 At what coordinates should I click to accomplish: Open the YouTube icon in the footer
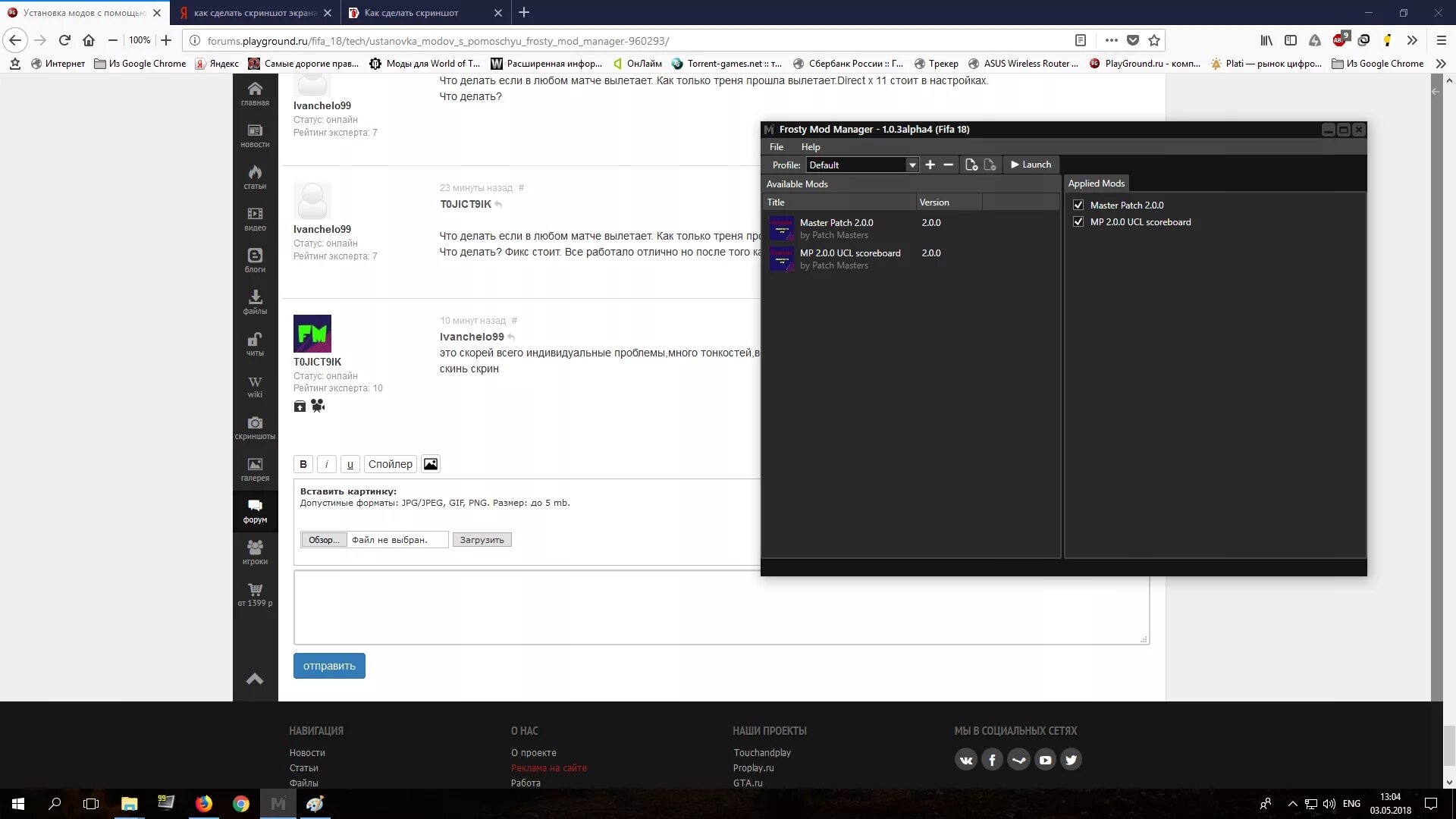[1045, 760]
